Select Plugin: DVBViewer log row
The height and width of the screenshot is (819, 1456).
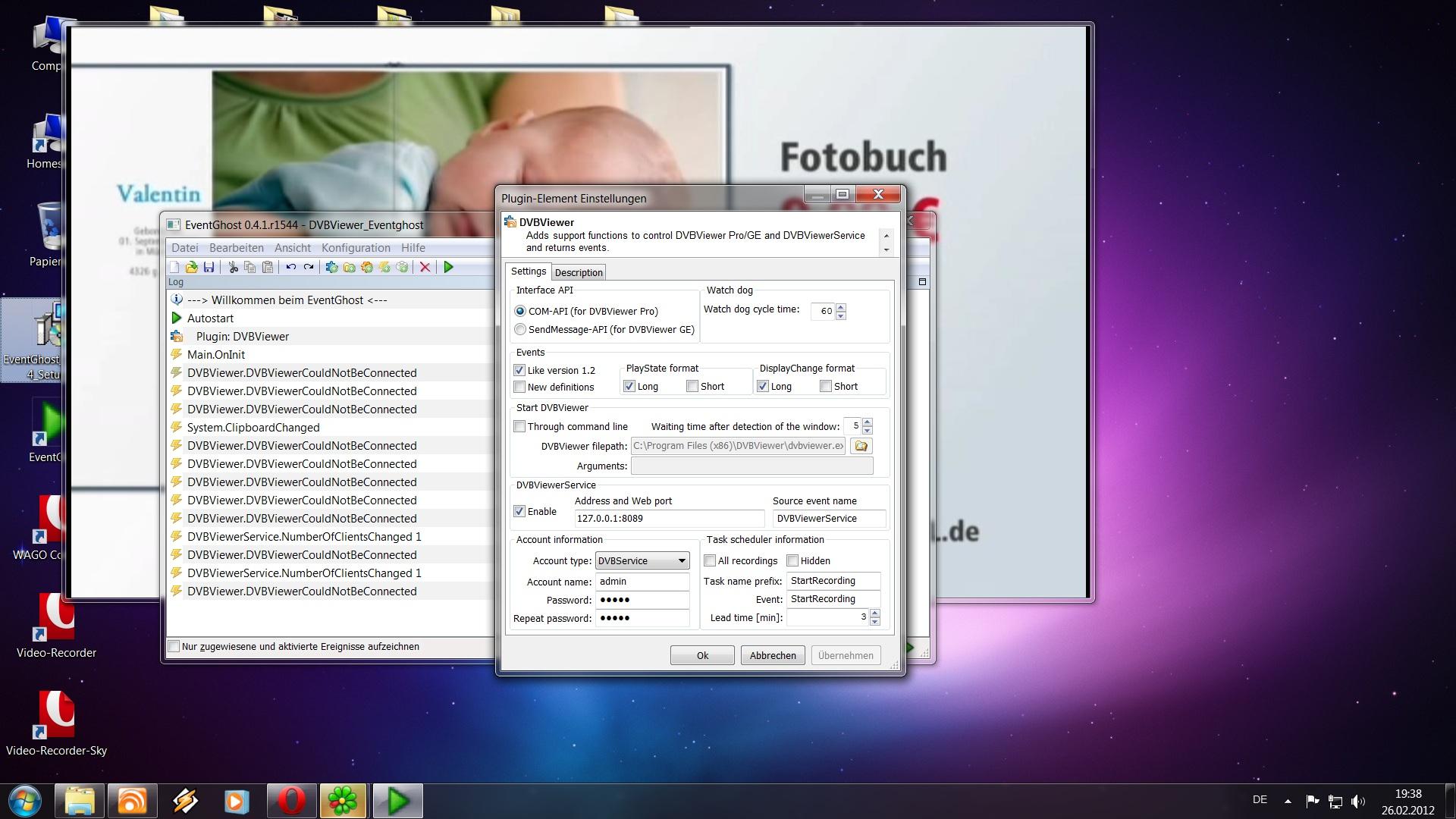[x=331, y=336]
